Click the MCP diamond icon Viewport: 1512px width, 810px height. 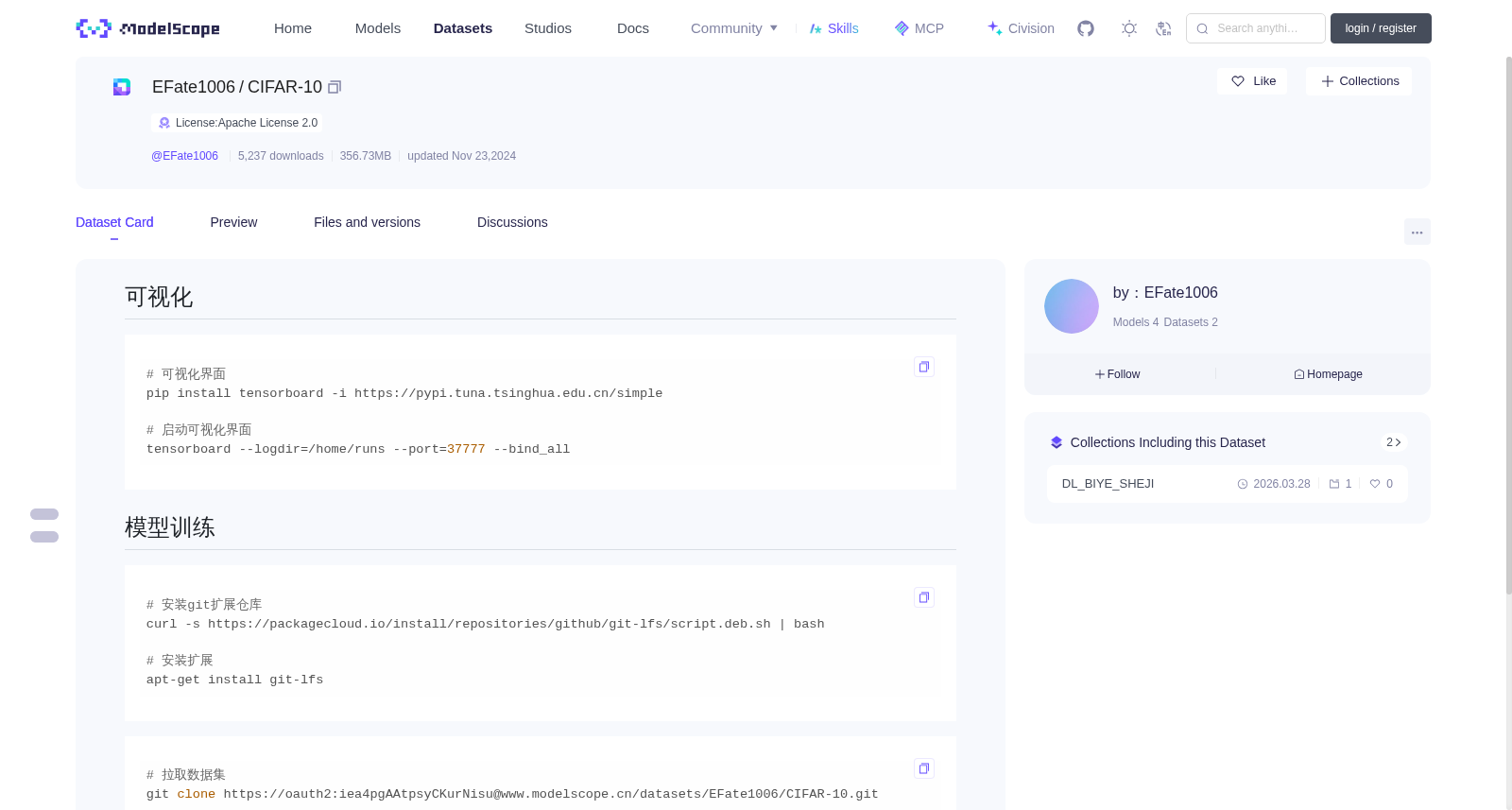[x=902, y=28]
